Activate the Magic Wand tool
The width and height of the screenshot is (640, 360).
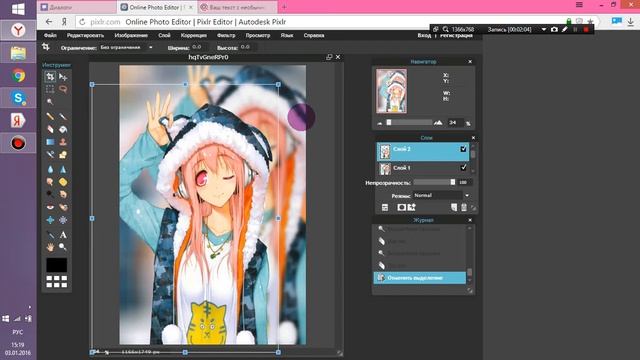click(x=50, y=102)
